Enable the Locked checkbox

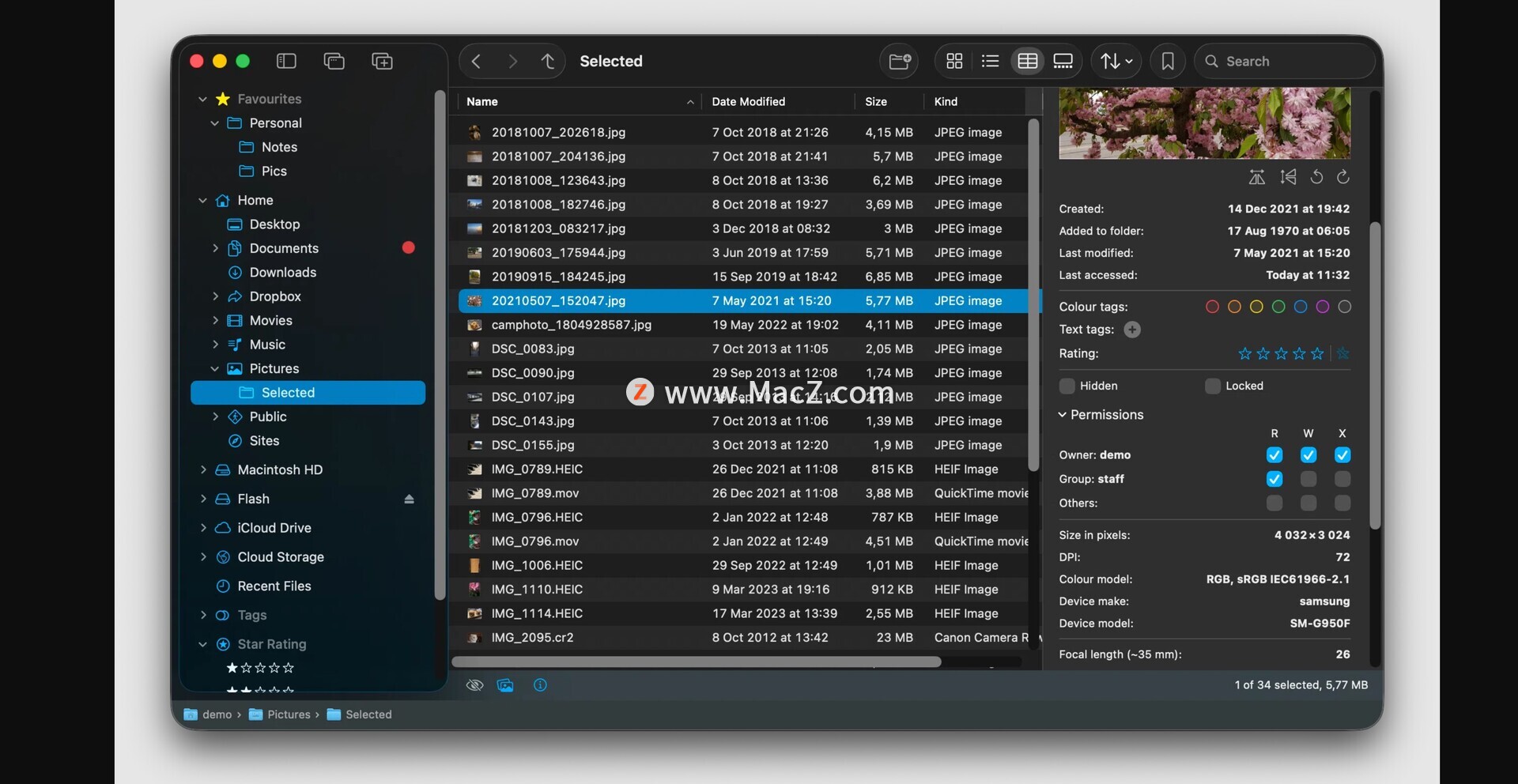tap(1212, 386)
